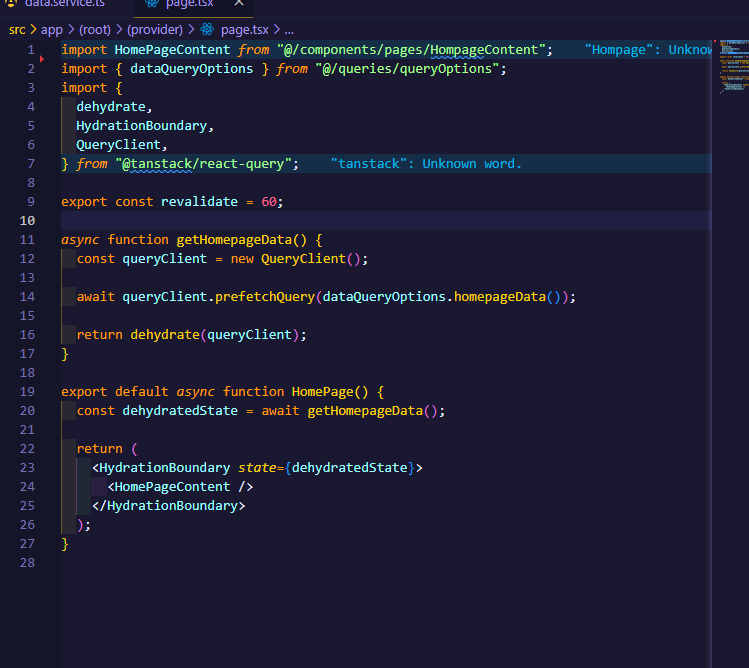Click dehydrate on import line 4

[x=111, y=107]
